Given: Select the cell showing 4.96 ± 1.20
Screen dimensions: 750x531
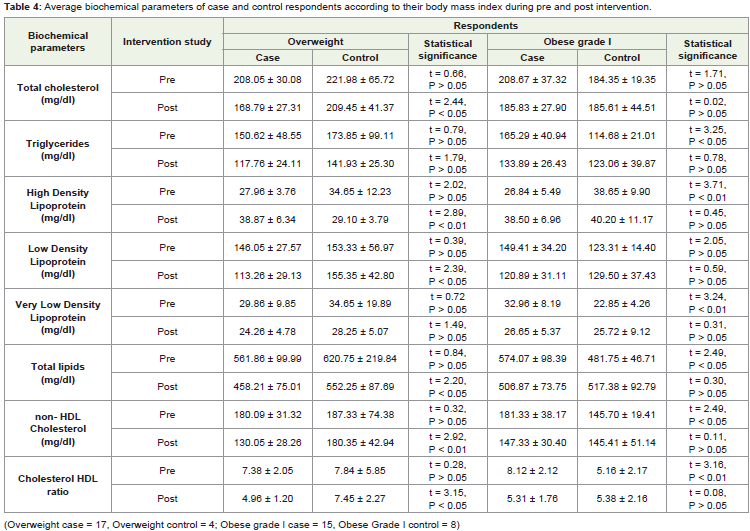Looking at the screenshot, I should coord(267,498).
